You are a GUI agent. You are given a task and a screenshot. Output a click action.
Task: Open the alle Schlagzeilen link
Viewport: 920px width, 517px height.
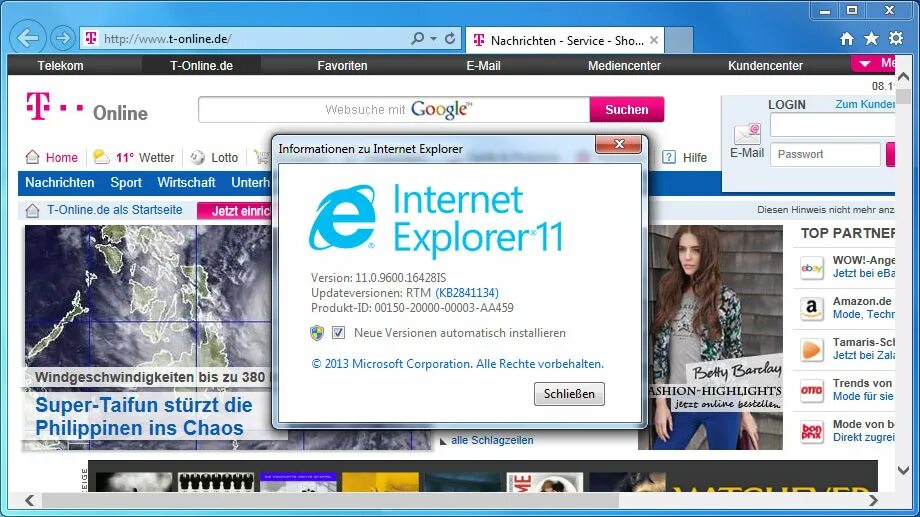[x=492, y=440]
